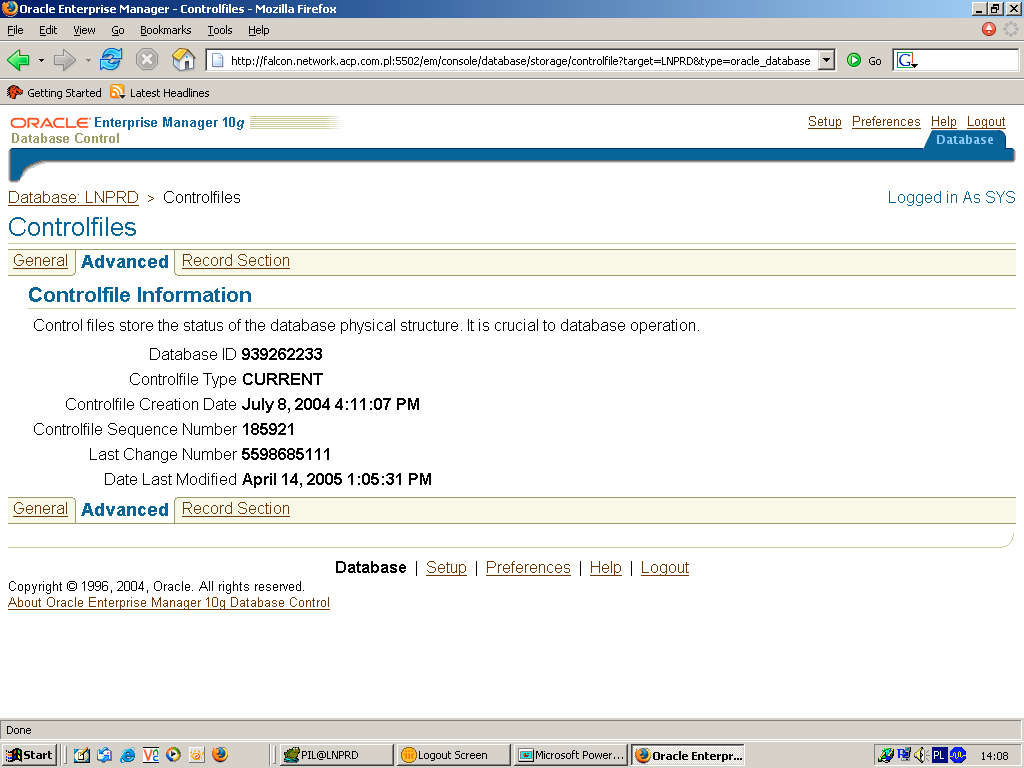Click the footer Help link
This screenshot has height=768, width=1024.
click(605, 568)
